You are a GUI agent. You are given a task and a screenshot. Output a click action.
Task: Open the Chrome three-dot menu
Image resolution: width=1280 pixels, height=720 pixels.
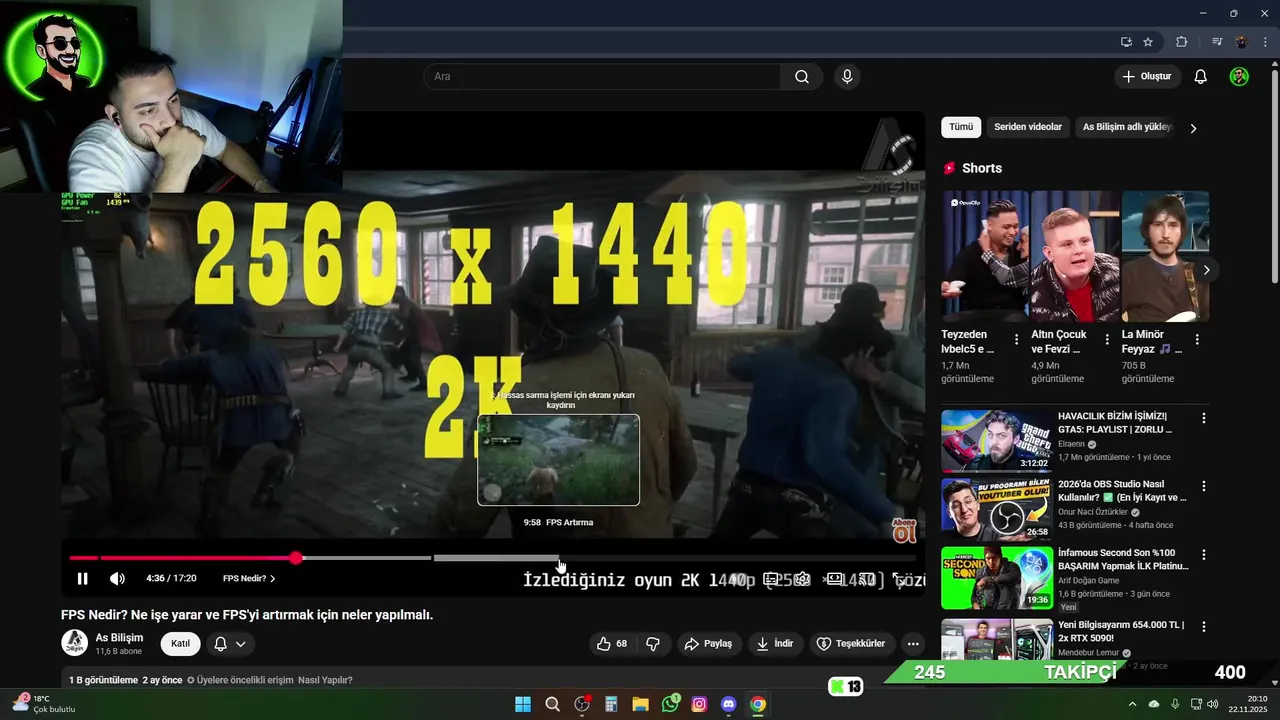[1264, 42]
